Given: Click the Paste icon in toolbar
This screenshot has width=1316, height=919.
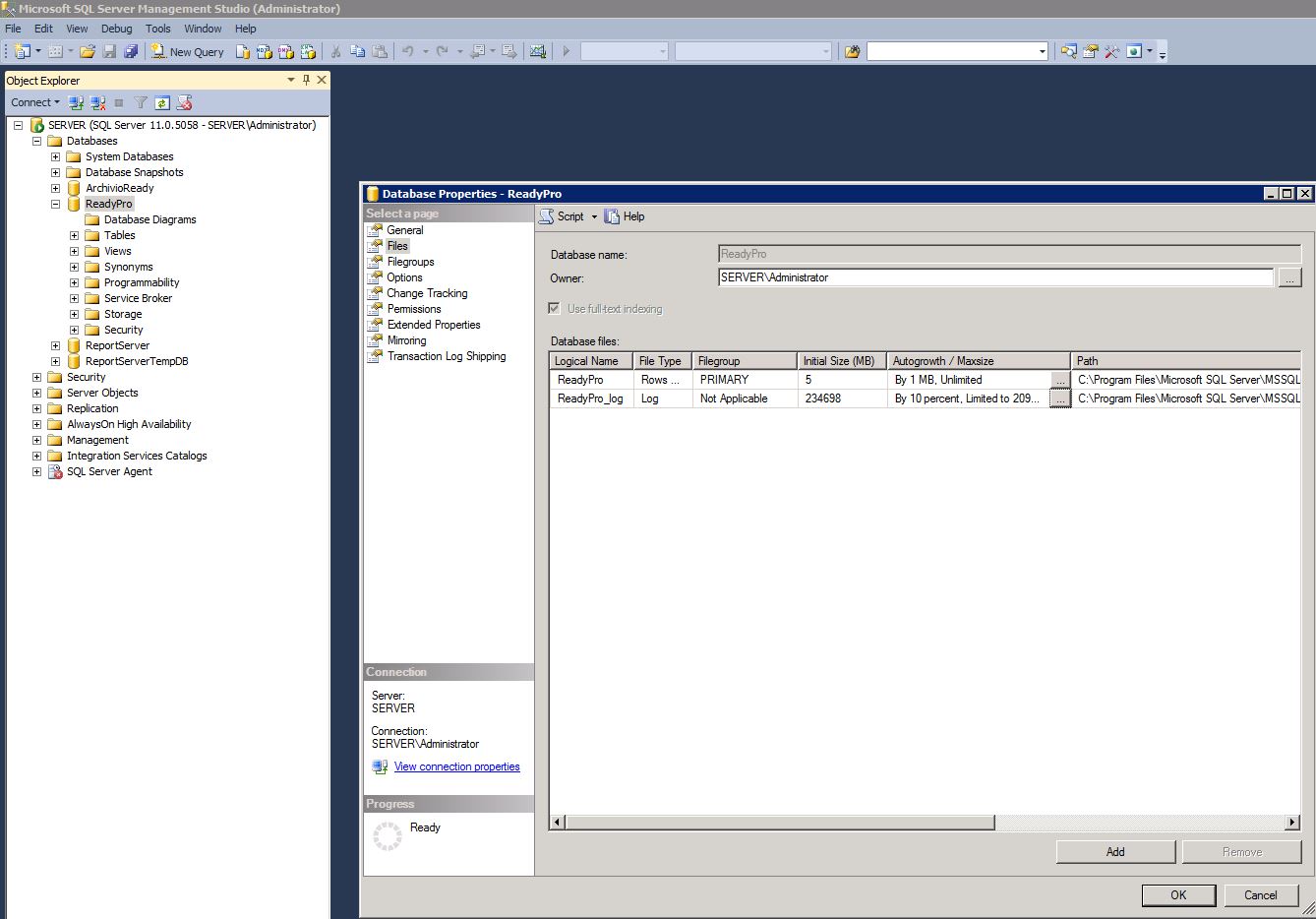Looking at the screenshot, I should click(380, 51).
